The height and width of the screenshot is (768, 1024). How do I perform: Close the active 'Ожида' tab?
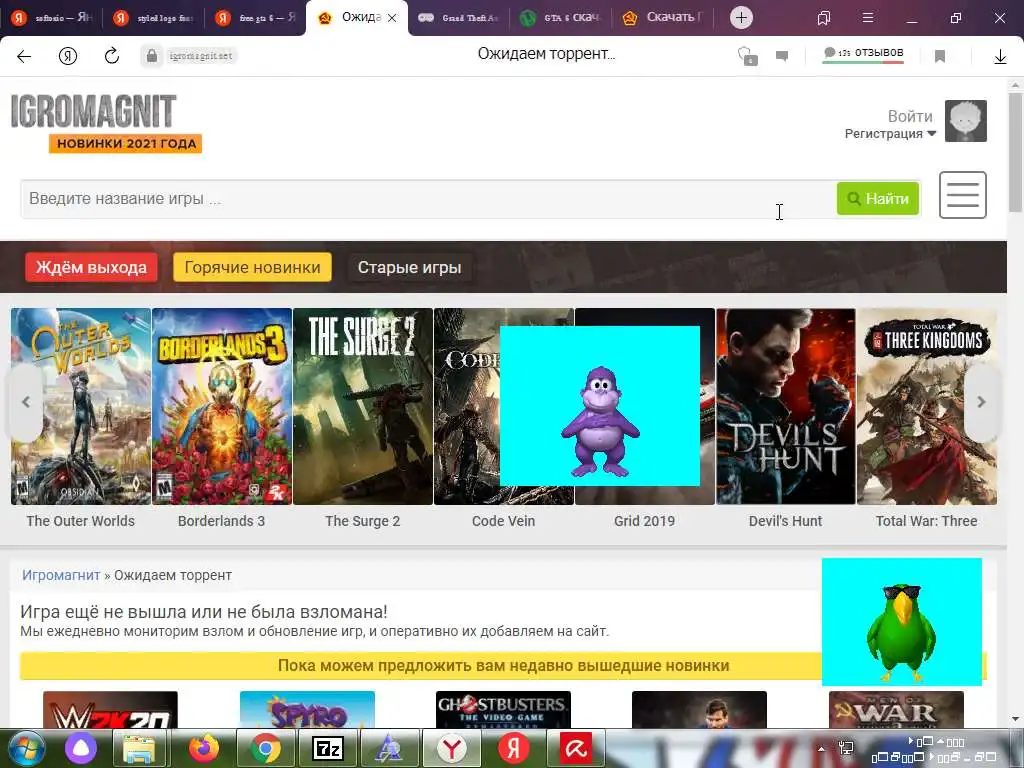[392, 18]
